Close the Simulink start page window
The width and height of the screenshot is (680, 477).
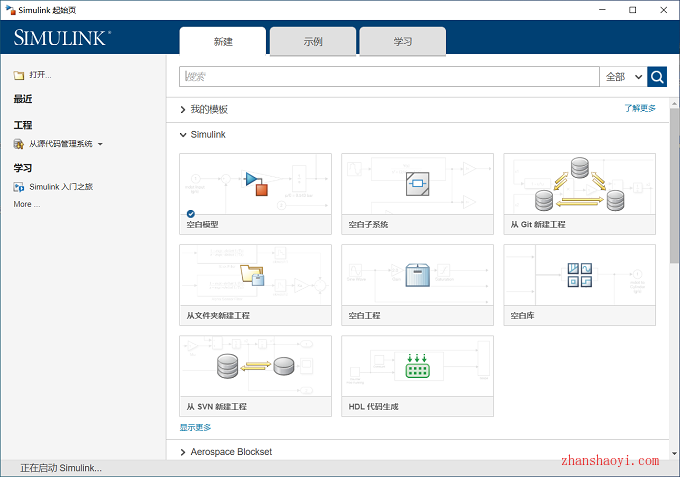[x=664, y=10]
